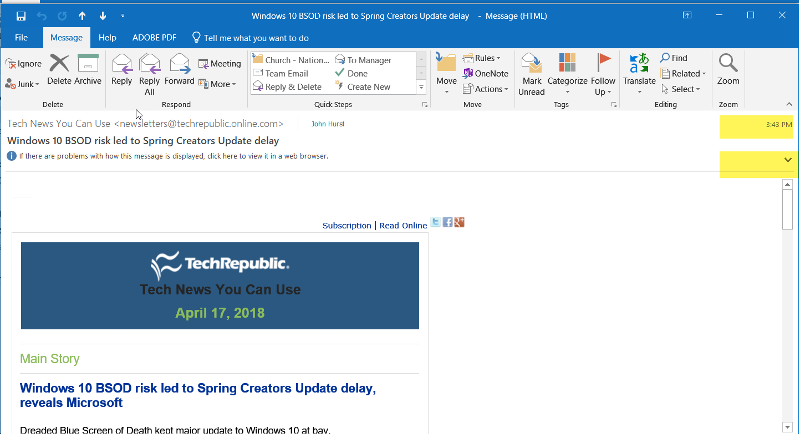Click scrollbar down arrow in message pane
Image resolution: width=799 pixels, height=434 pixels.
click(787, 427)
